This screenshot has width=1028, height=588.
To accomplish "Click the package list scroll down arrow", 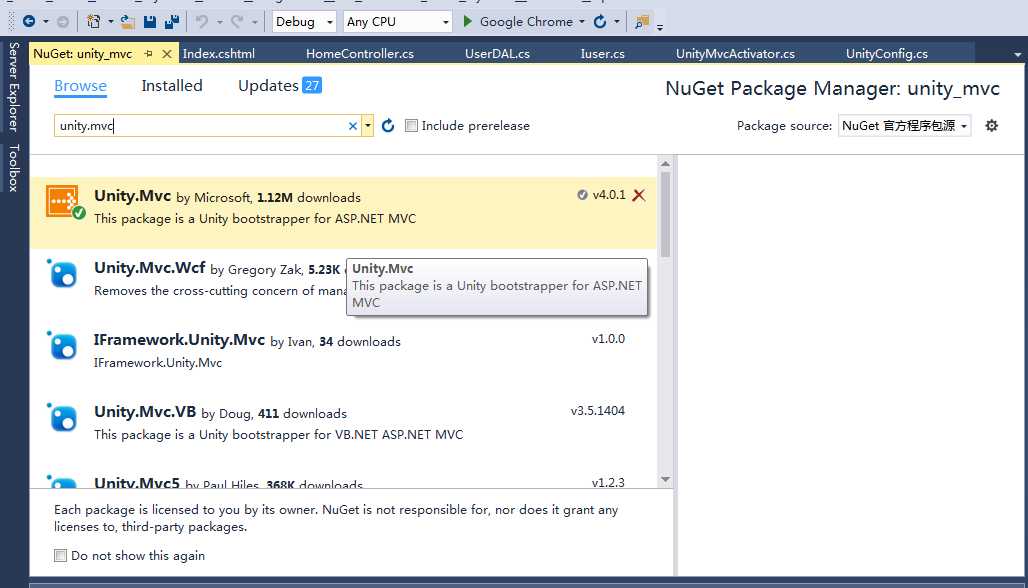I will point(665,479).
